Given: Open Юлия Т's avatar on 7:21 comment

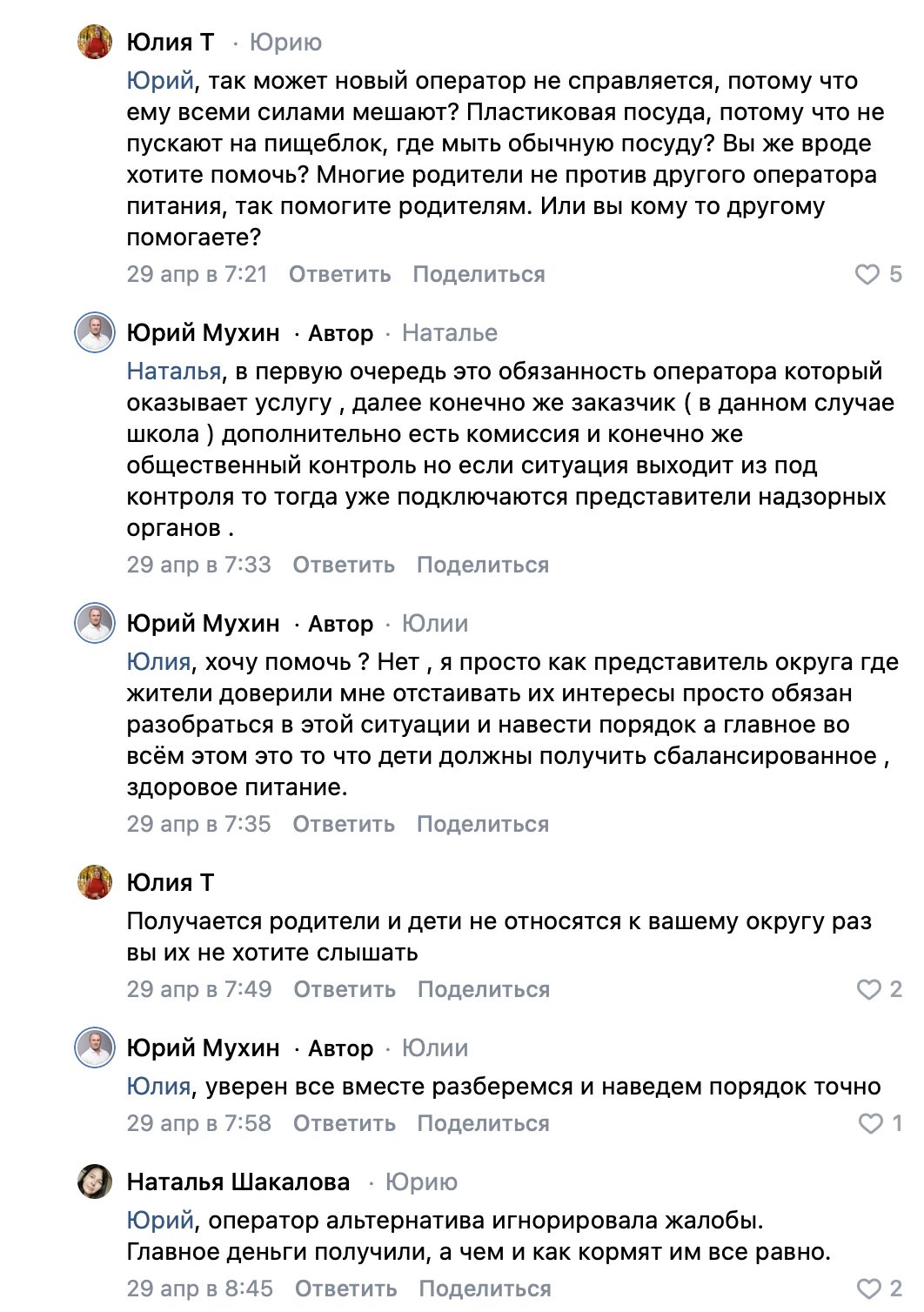Looking at the screenshot, I should click(x=95, y=43).
